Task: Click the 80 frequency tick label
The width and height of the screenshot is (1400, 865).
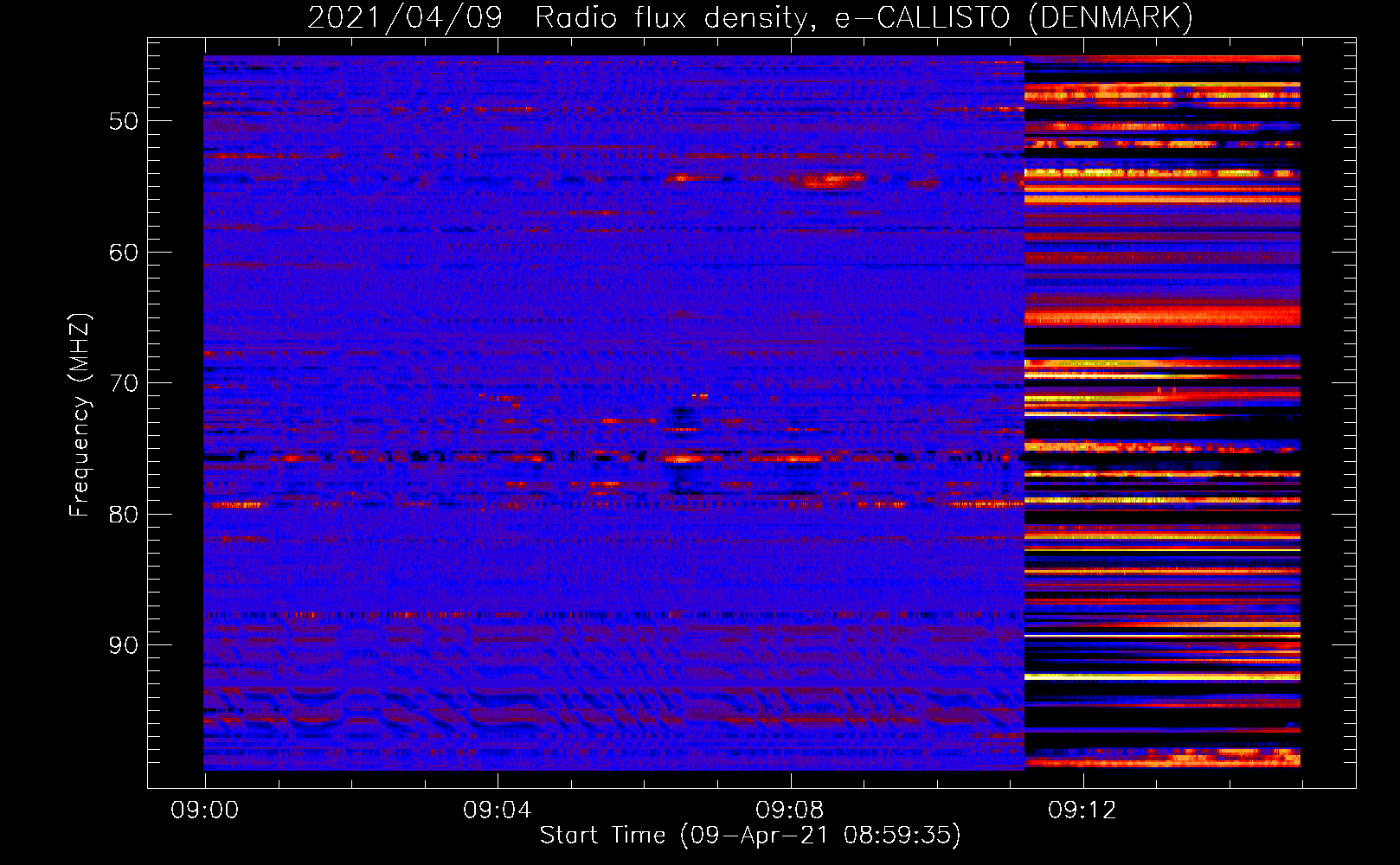Action: [x=124, y=515]
